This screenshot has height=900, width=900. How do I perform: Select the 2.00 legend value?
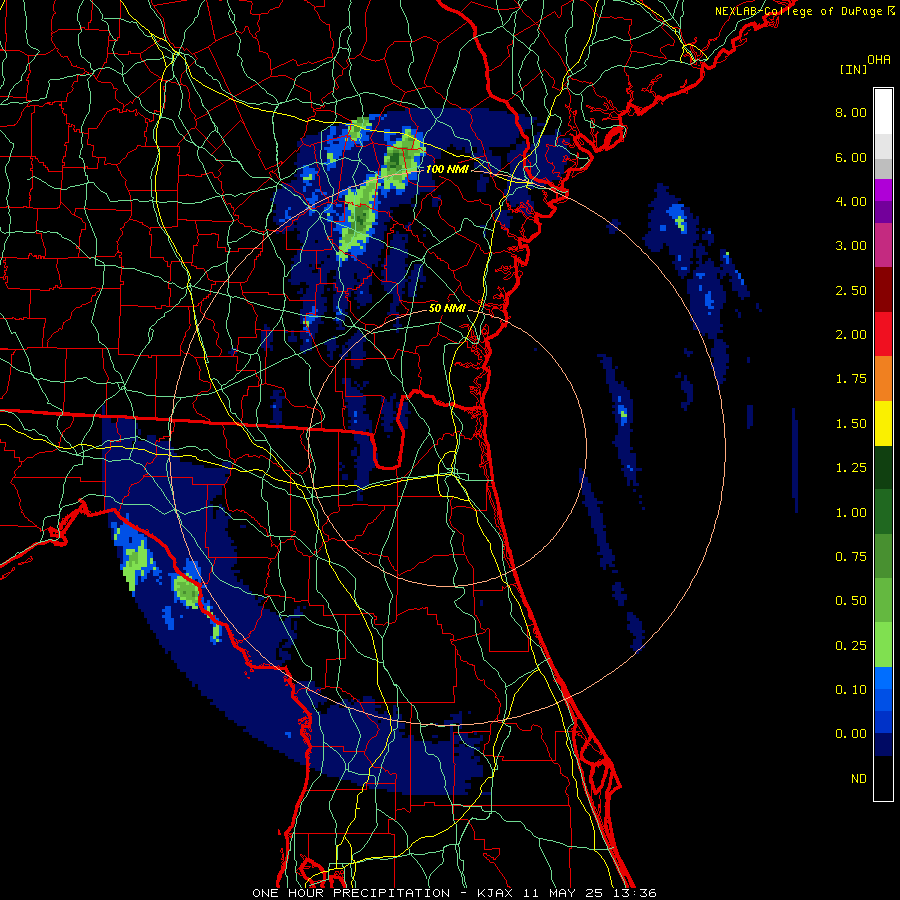coord(851,335)
